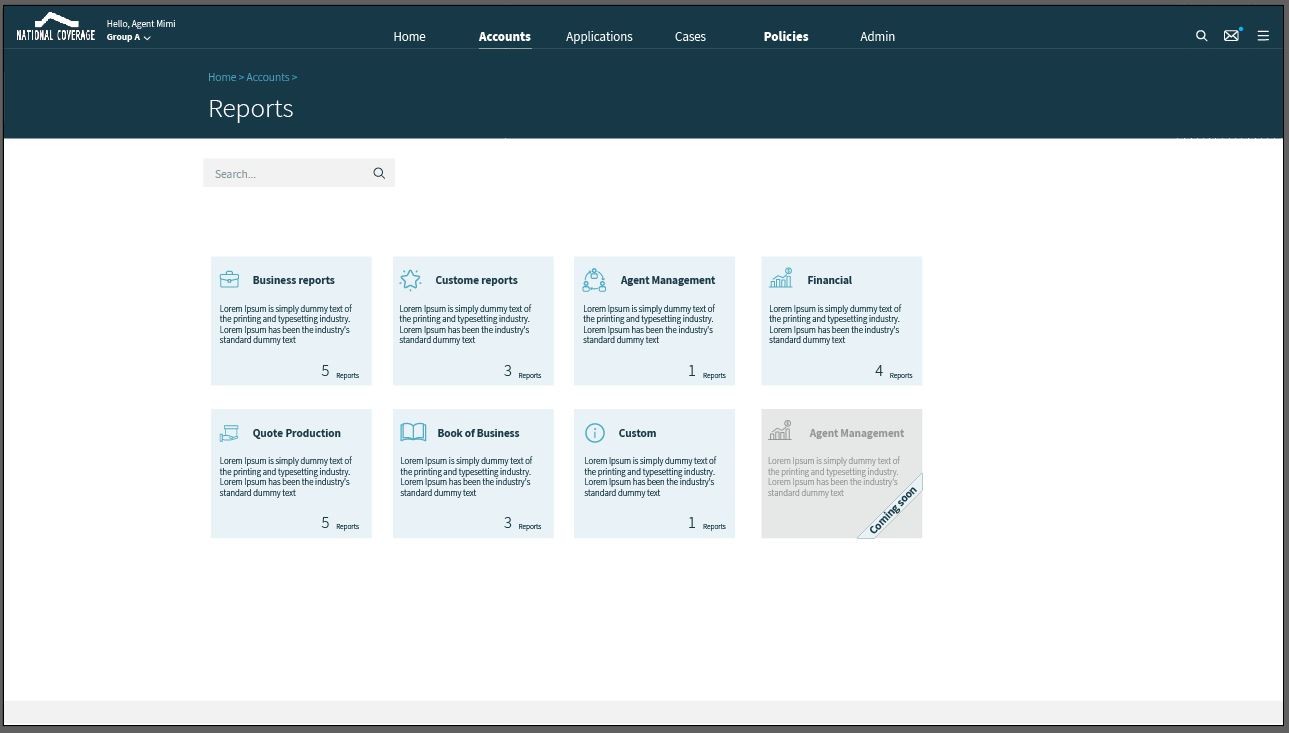
Task: Click the Business reports count 5 Reports
Action: click(340, 371)
